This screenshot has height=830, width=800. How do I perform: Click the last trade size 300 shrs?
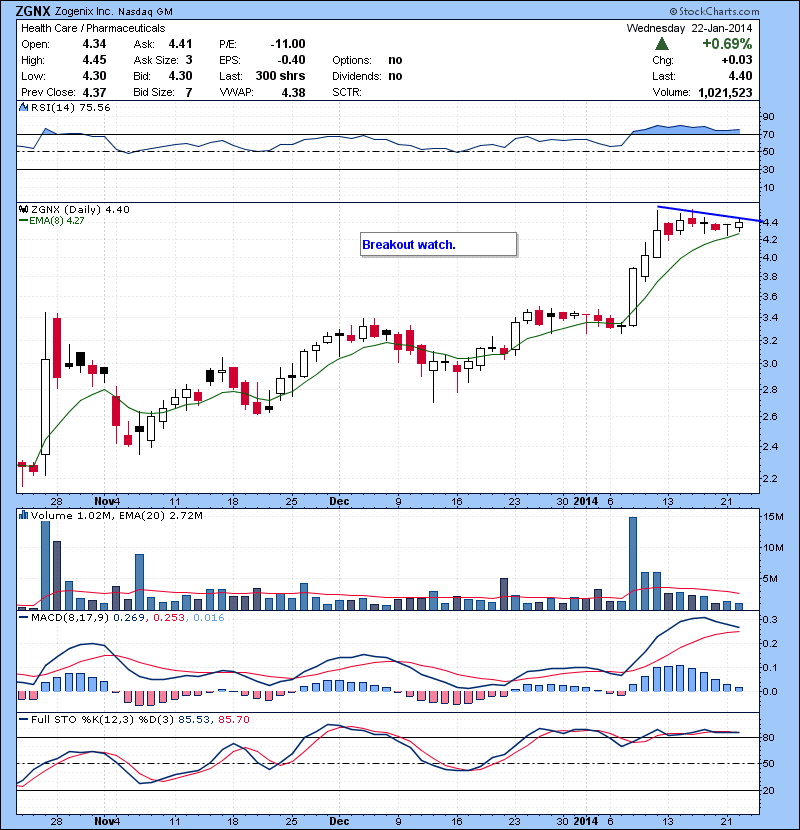281,76
